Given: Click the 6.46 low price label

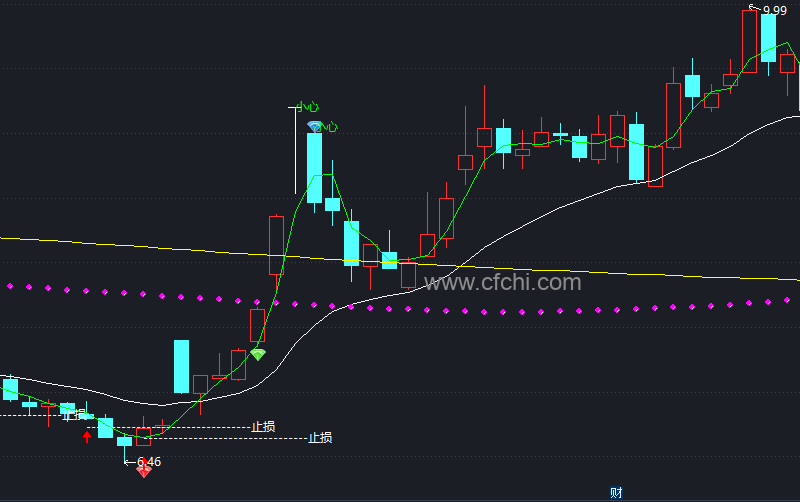Looking at the screenshot, I should 149,462.
